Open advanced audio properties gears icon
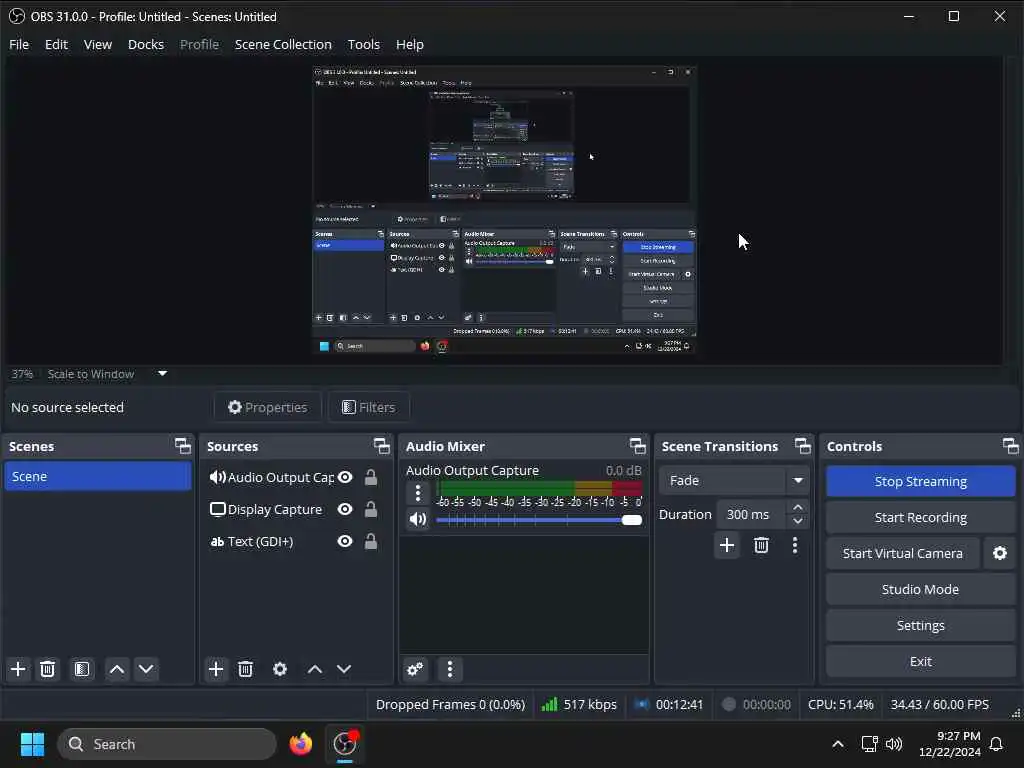The width and height of the screenshot is (1024, 768). (415, 669)
